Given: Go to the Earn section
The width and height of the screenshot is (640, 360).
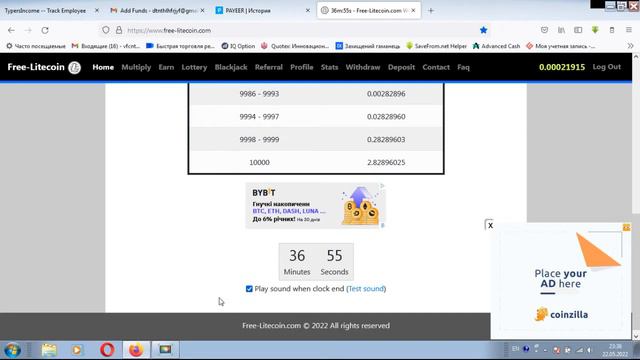Looking at the screenshot, I should pos(166,67).
